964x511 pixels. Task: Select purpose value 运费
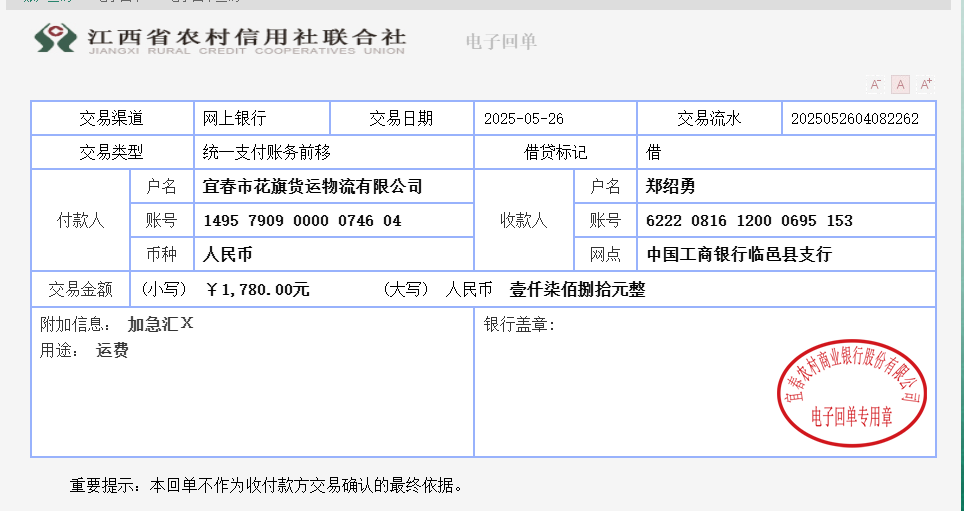tap(113, 351)
